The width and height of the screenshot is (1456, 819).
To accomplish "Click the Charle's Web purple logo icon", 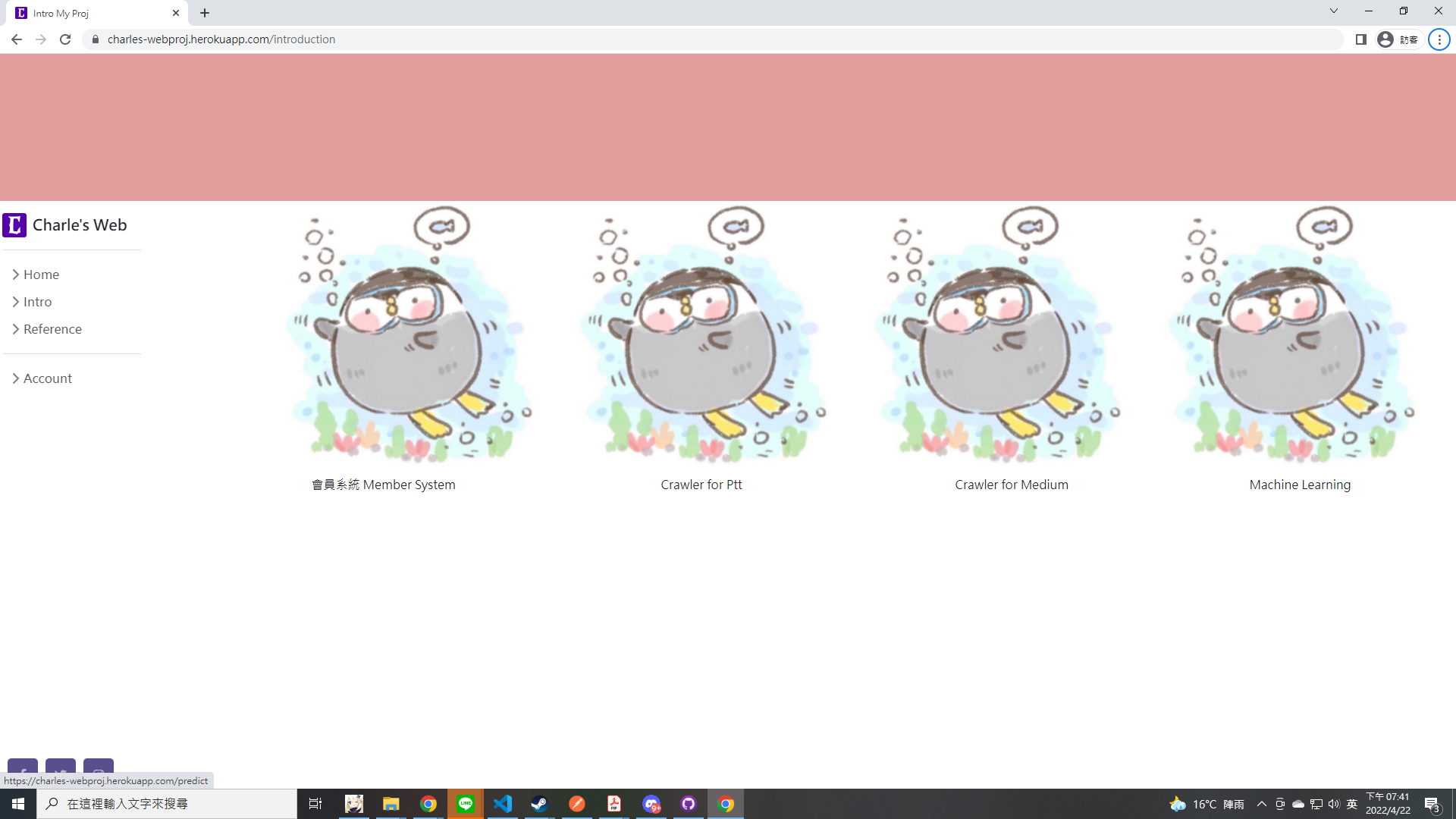I will [14, 225].
